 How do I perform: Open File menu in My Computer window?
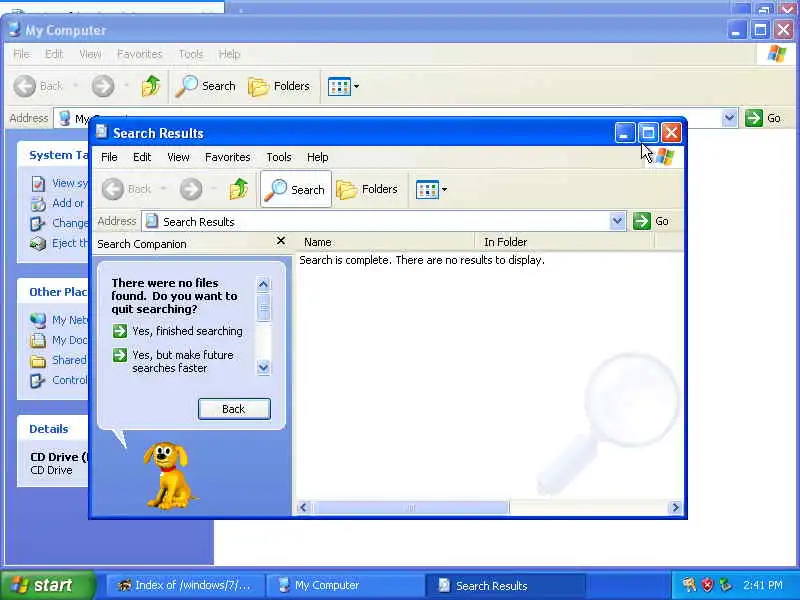(x=21, y=54)
